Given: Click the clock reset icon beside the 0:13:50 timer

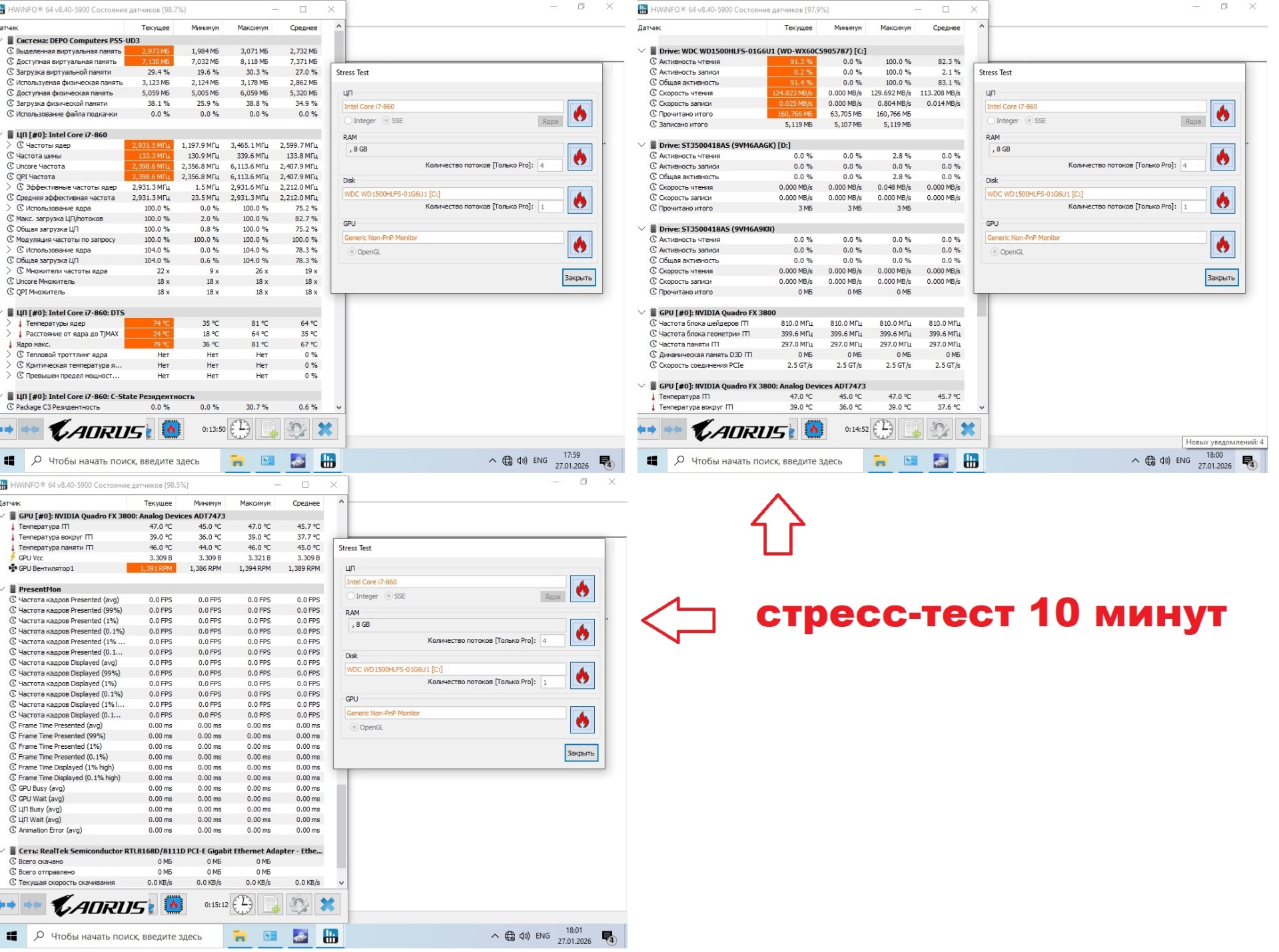Looking at the screenshot, I should tap(240, 430).
